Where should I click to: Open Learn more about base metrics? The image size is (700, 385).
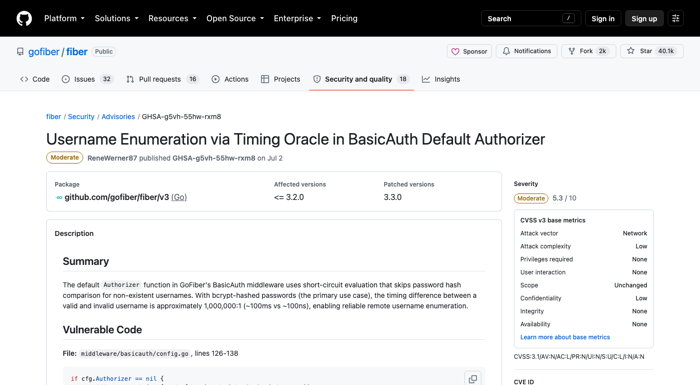tap(565, 337)
